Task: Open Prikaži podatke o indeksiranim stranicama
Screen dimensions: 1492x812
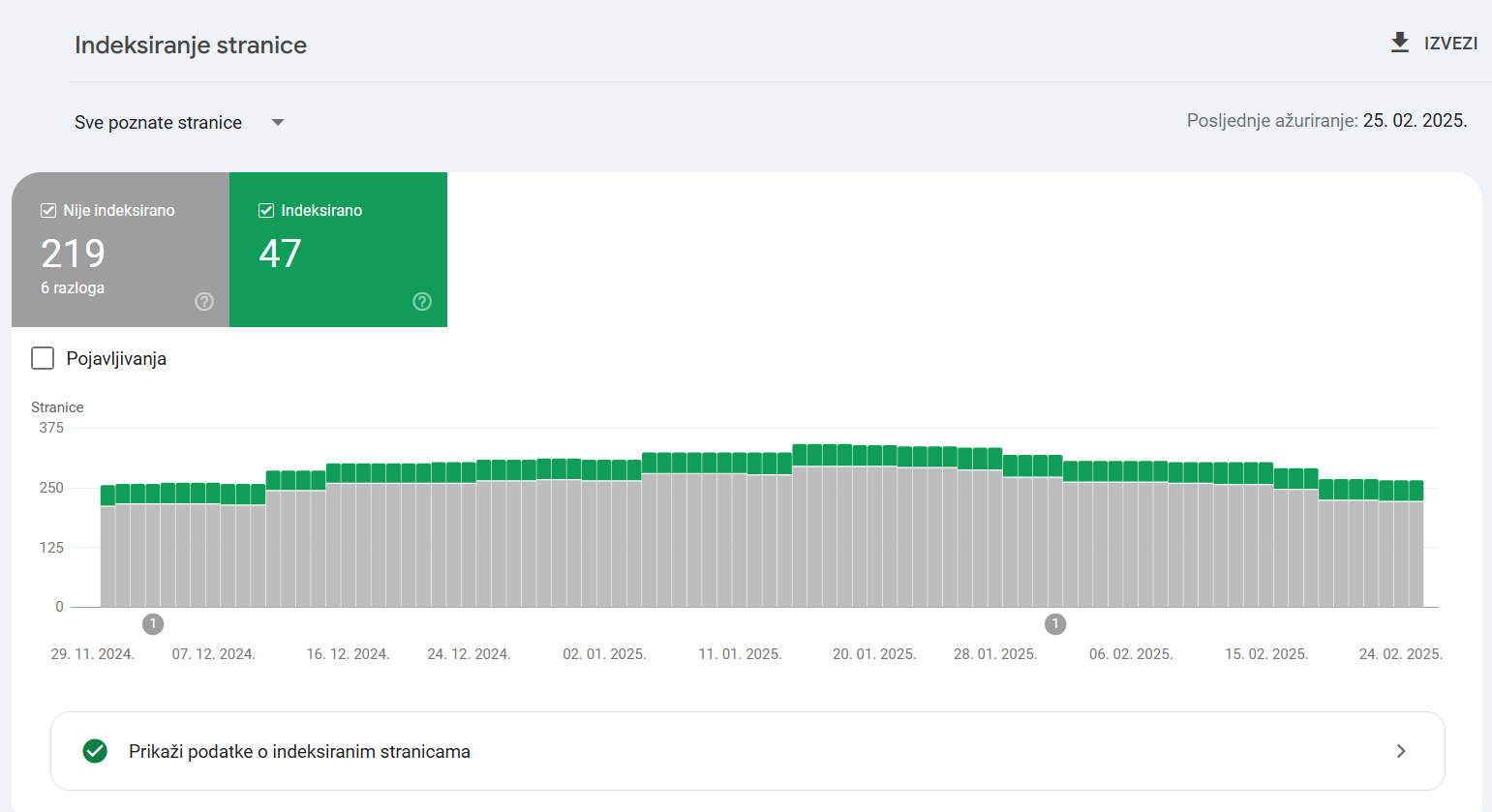Action: pyautogui.click(x=299, y=752)
